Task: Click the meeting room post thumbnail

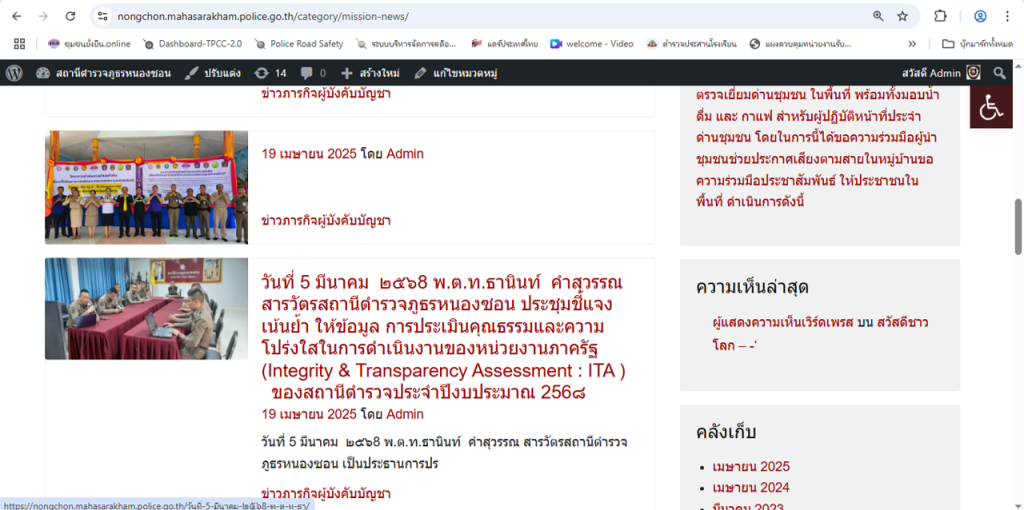Action: point(146,309)
